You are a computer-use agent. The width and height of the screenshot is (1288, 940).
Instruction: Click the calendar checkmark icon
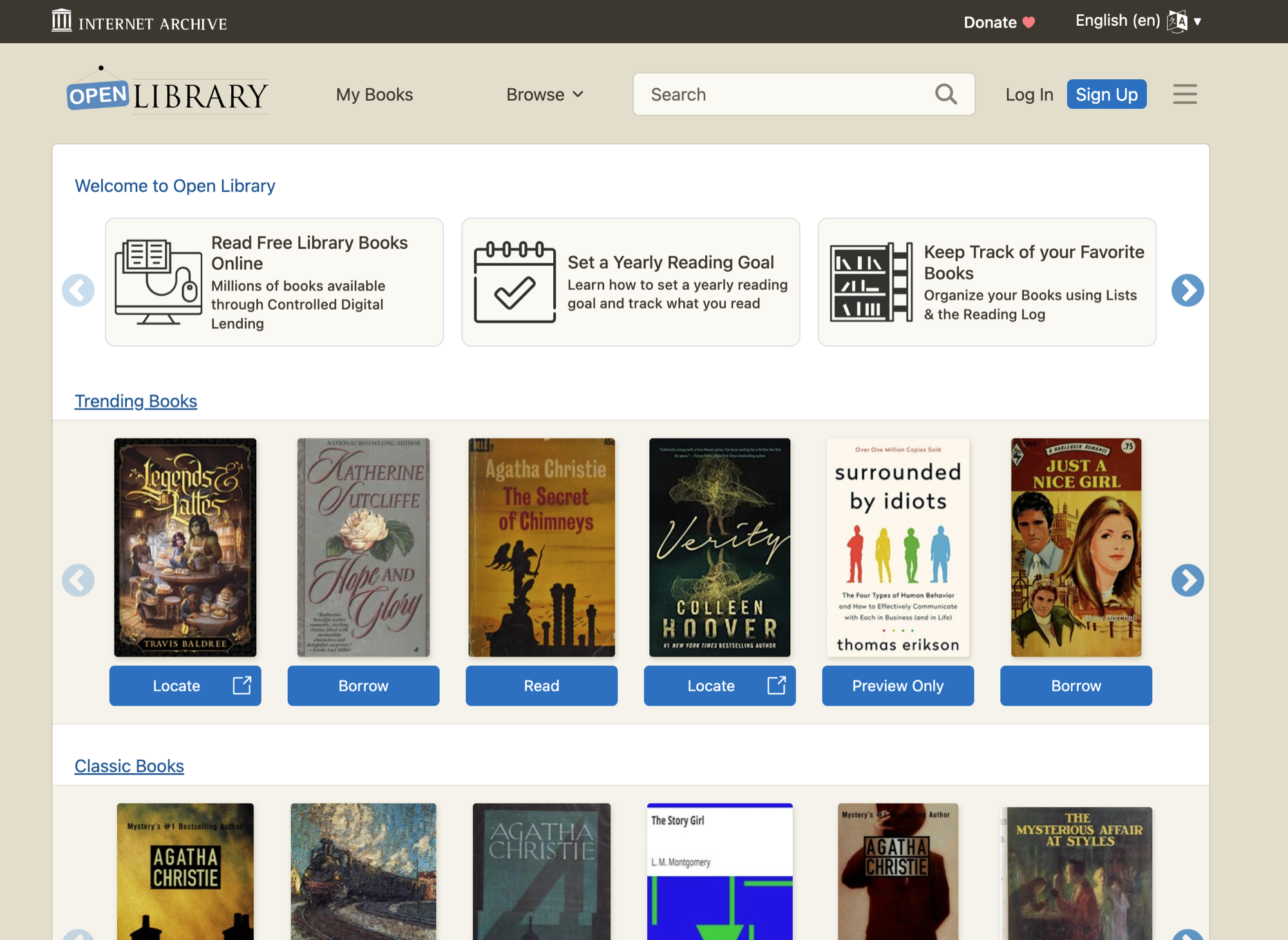pos(515,282)
